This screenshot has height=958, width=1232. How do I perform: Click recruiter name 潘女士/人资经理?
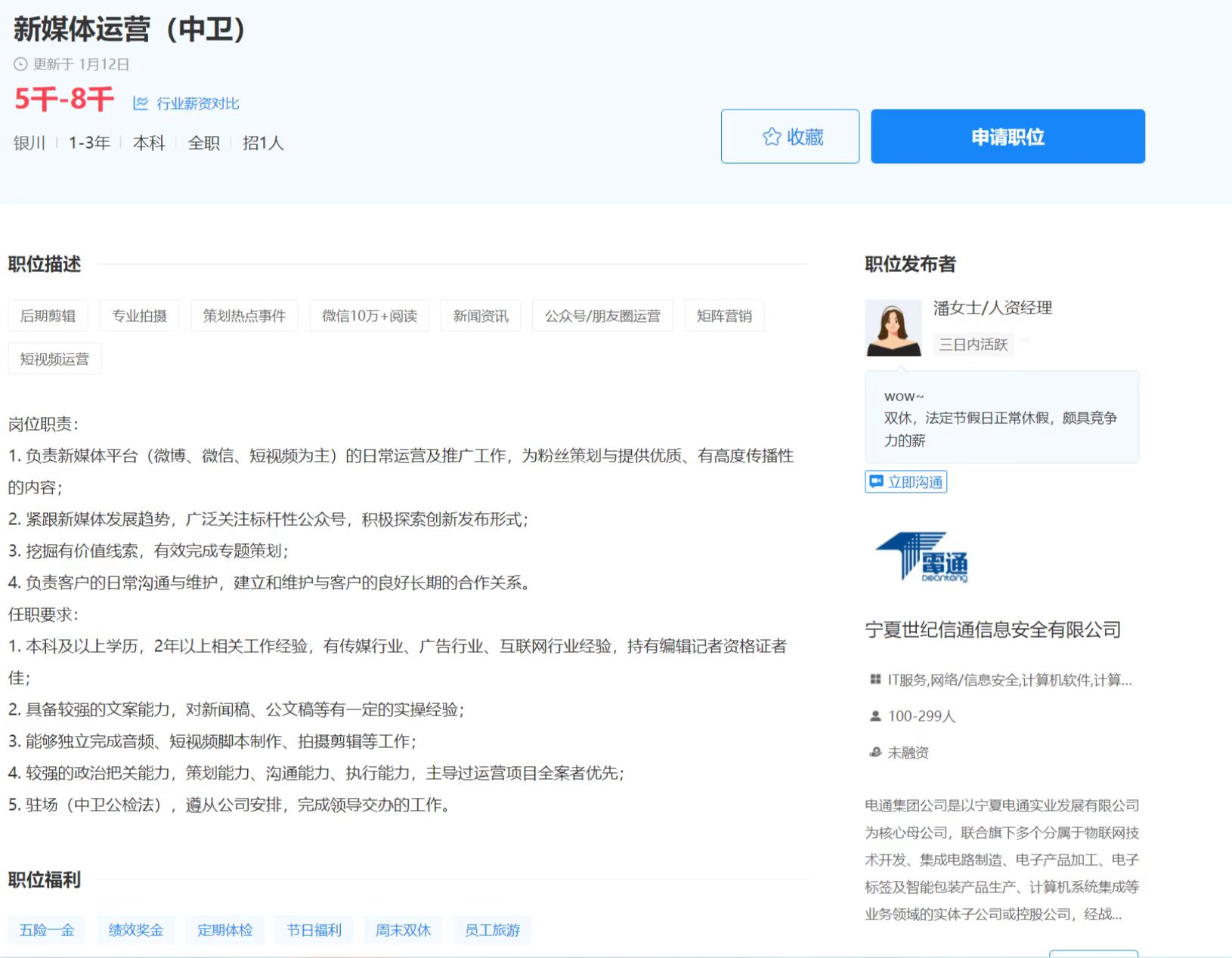pos(992,307)
